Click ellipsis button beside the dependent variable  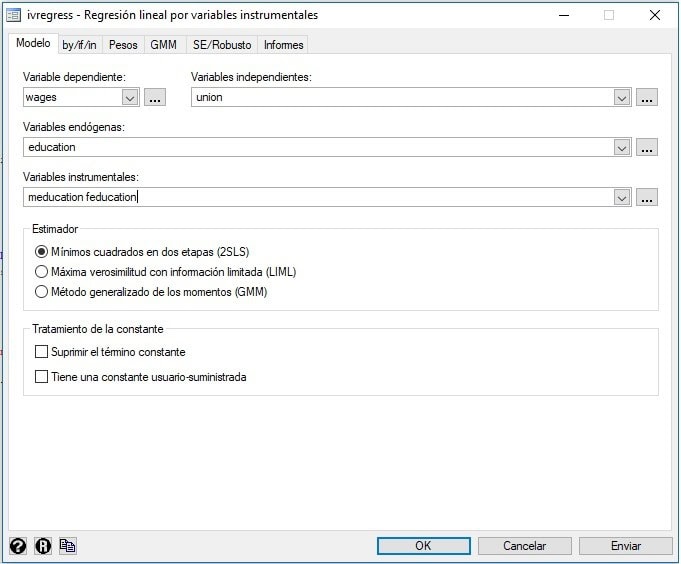154,97
